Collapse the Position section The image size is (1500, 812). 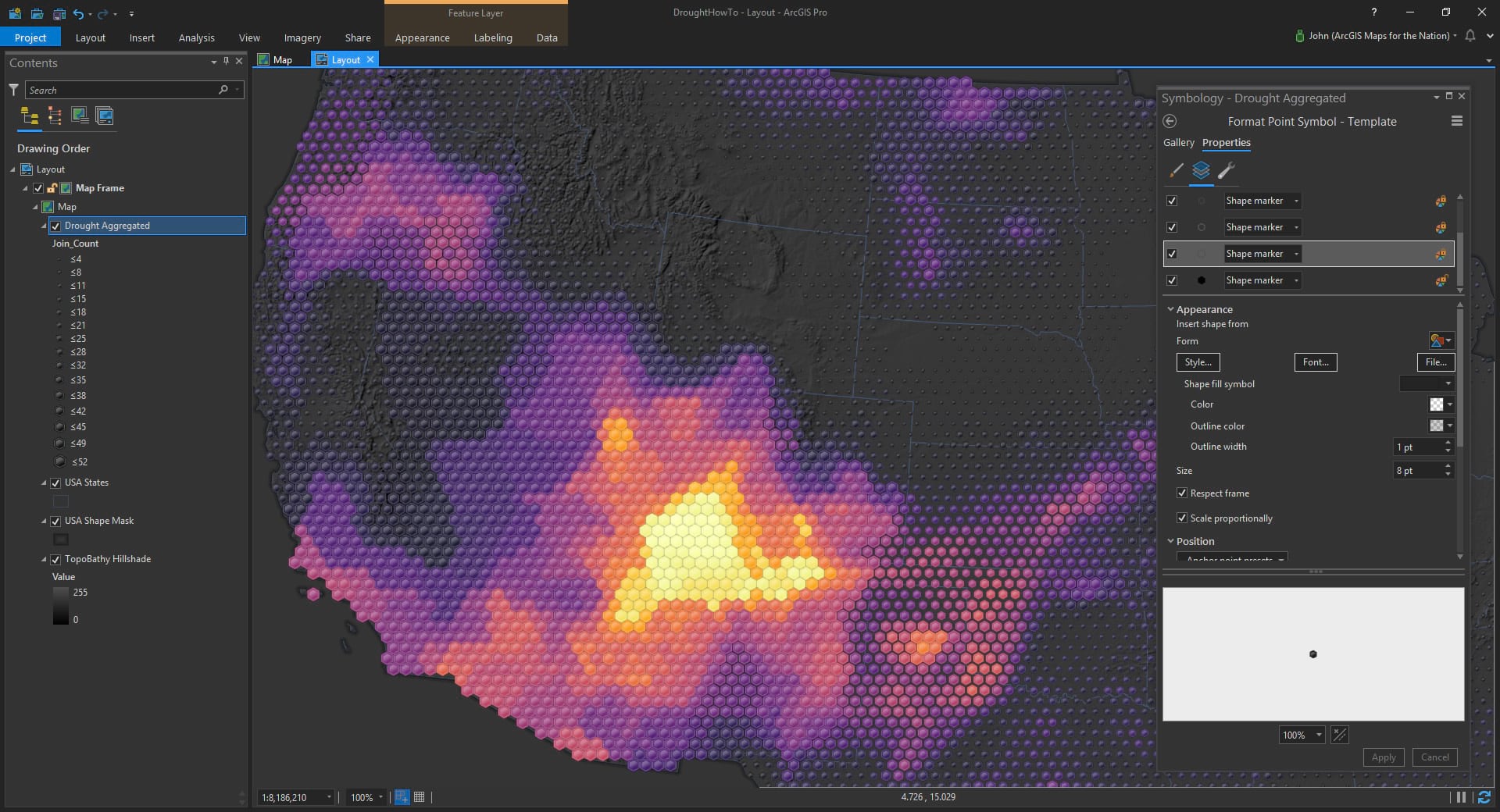[x=1170, y=541]
